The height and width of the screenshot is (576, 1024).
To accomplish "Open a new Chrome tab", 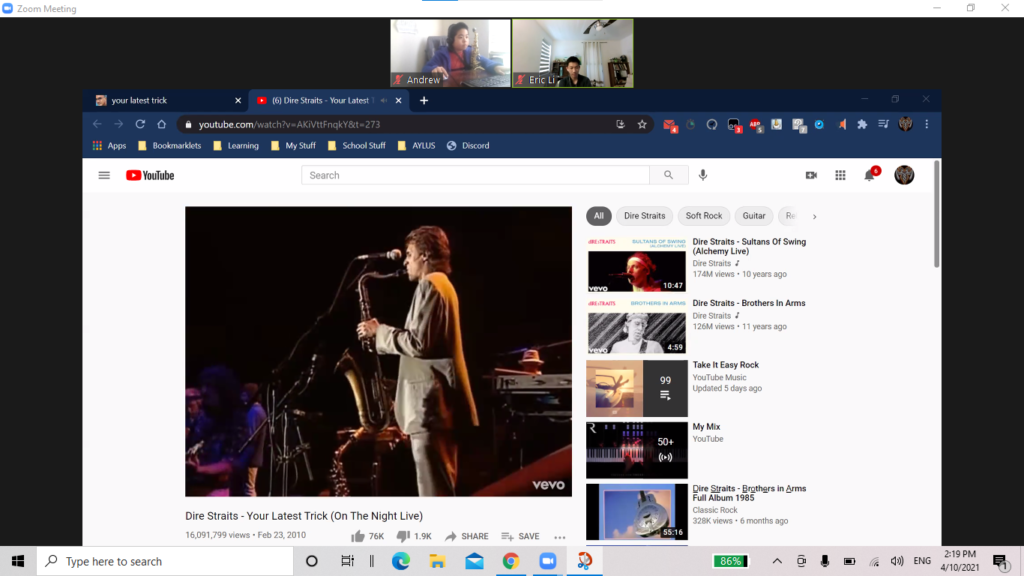I will click(x=424, y=101).
